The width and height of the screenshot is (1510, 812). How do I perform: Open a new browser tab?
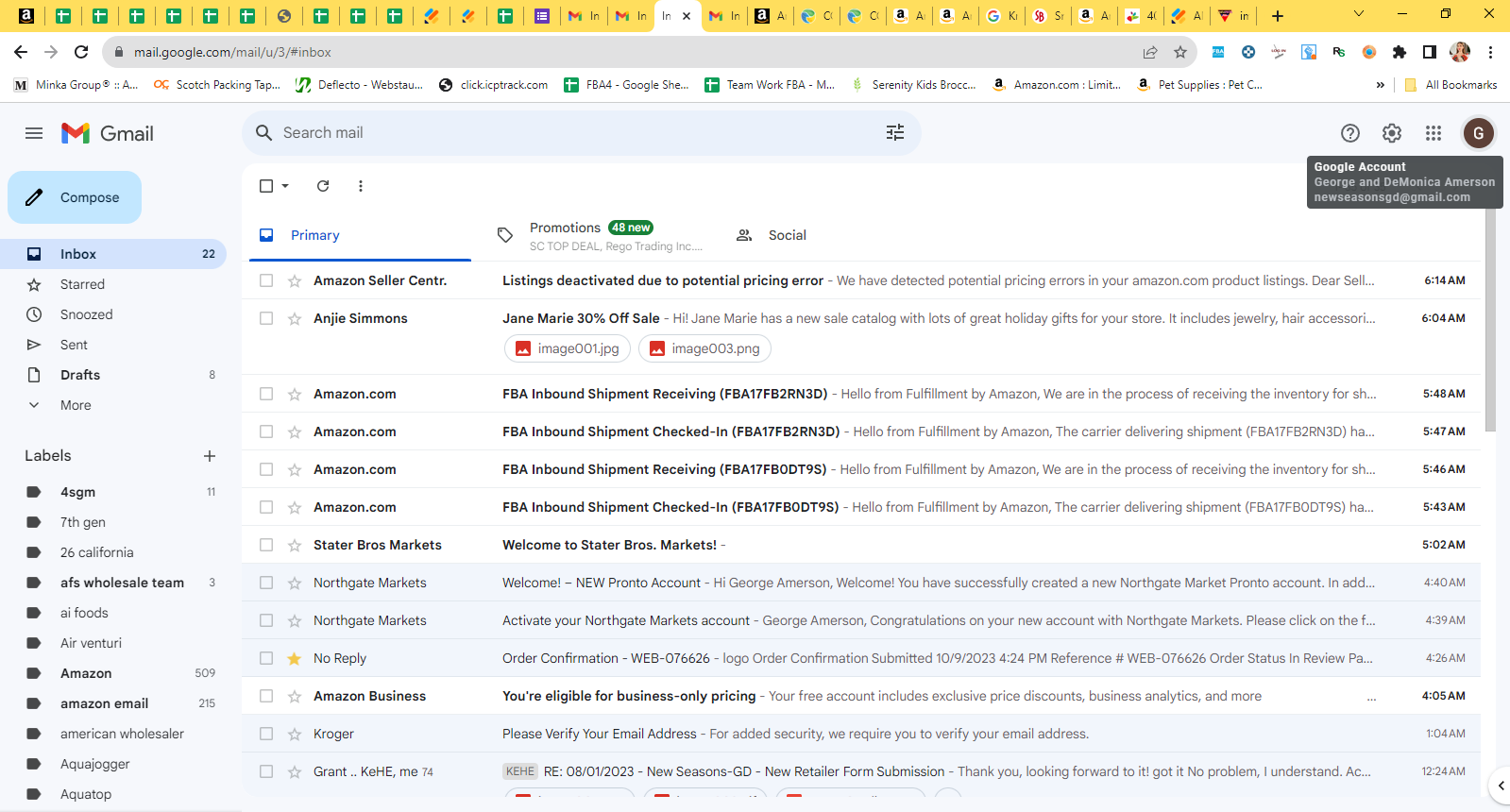point(1278,15)
